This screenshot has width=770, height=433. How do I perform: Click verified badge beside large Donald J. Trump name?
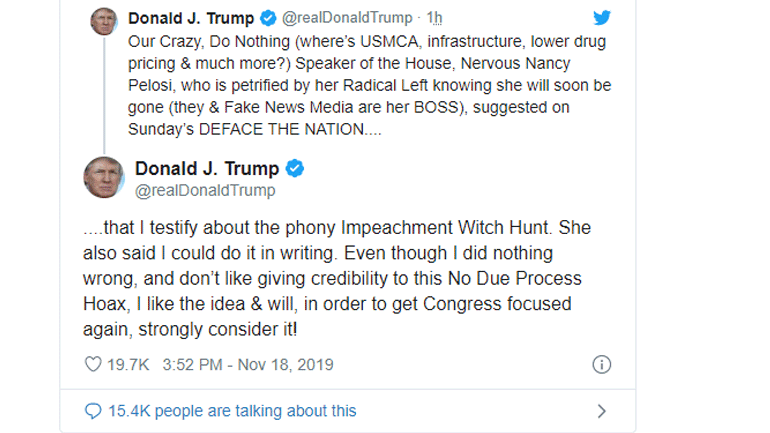click(x=296, y=168)
